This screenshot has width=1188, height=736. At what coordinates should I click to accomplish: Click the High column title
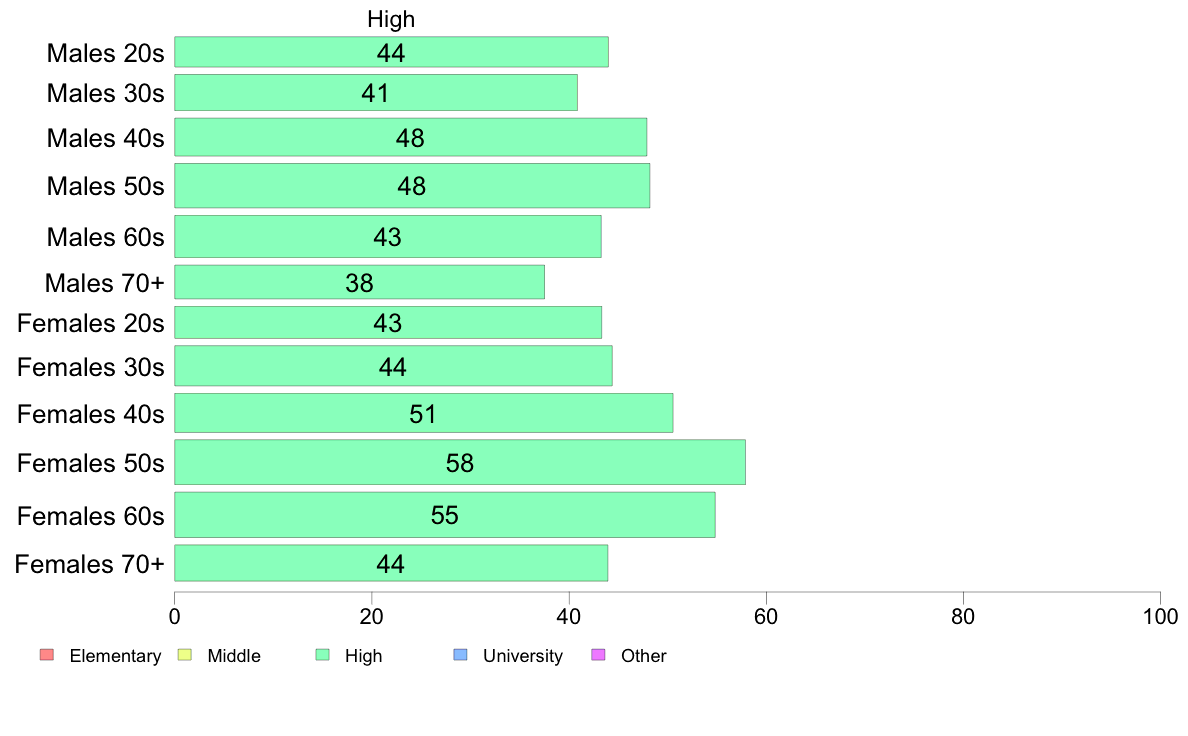coord(391,19)
